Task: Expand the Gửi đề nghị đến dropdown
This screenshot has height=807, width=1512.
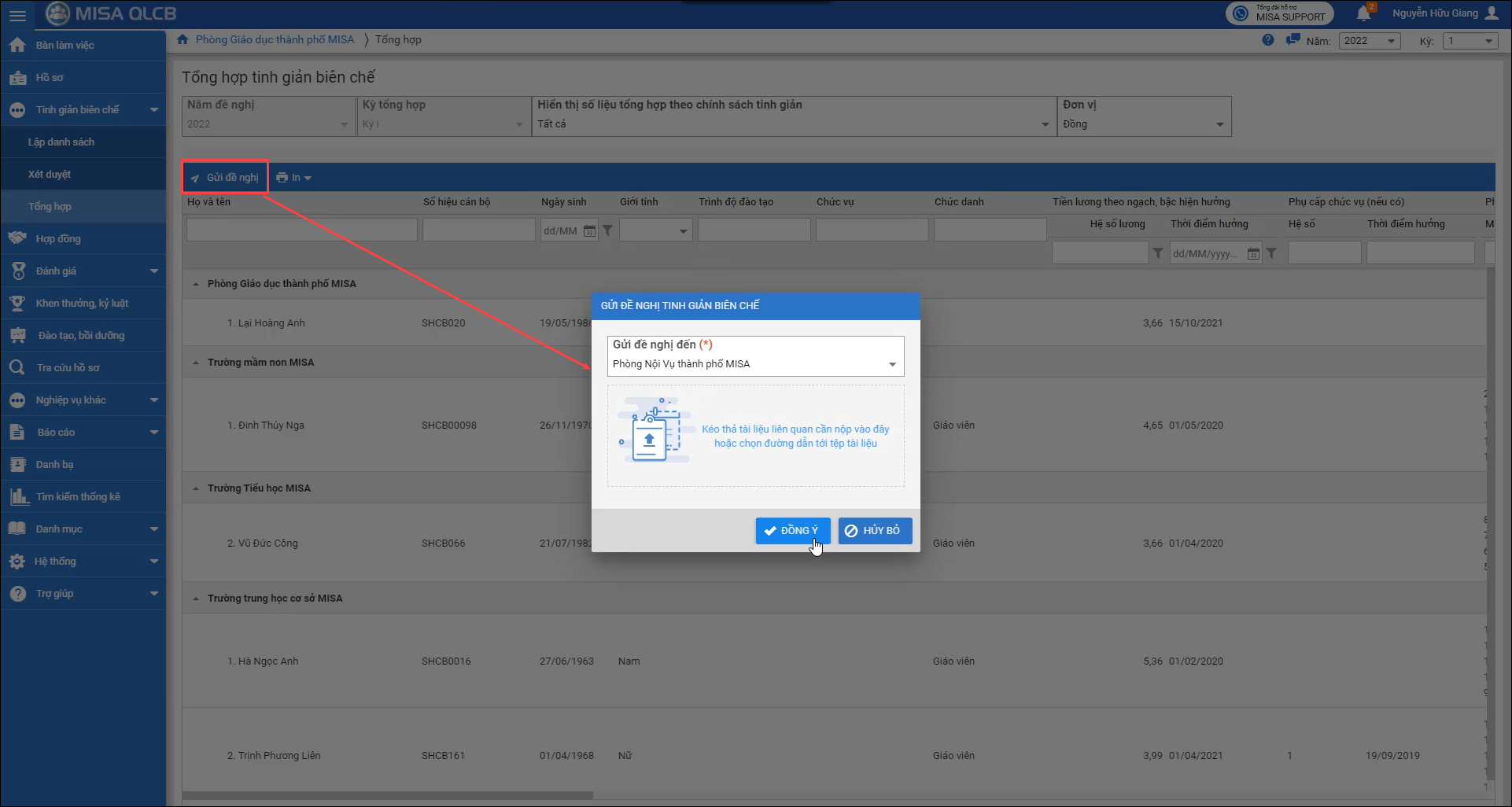Action: tap(892, 364)
